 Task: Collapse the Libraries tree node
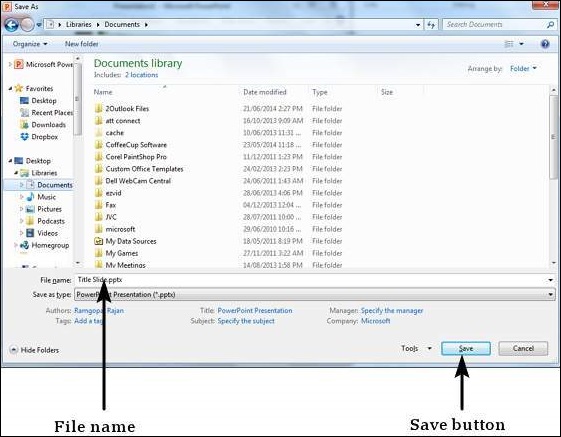tap(16, 173)
